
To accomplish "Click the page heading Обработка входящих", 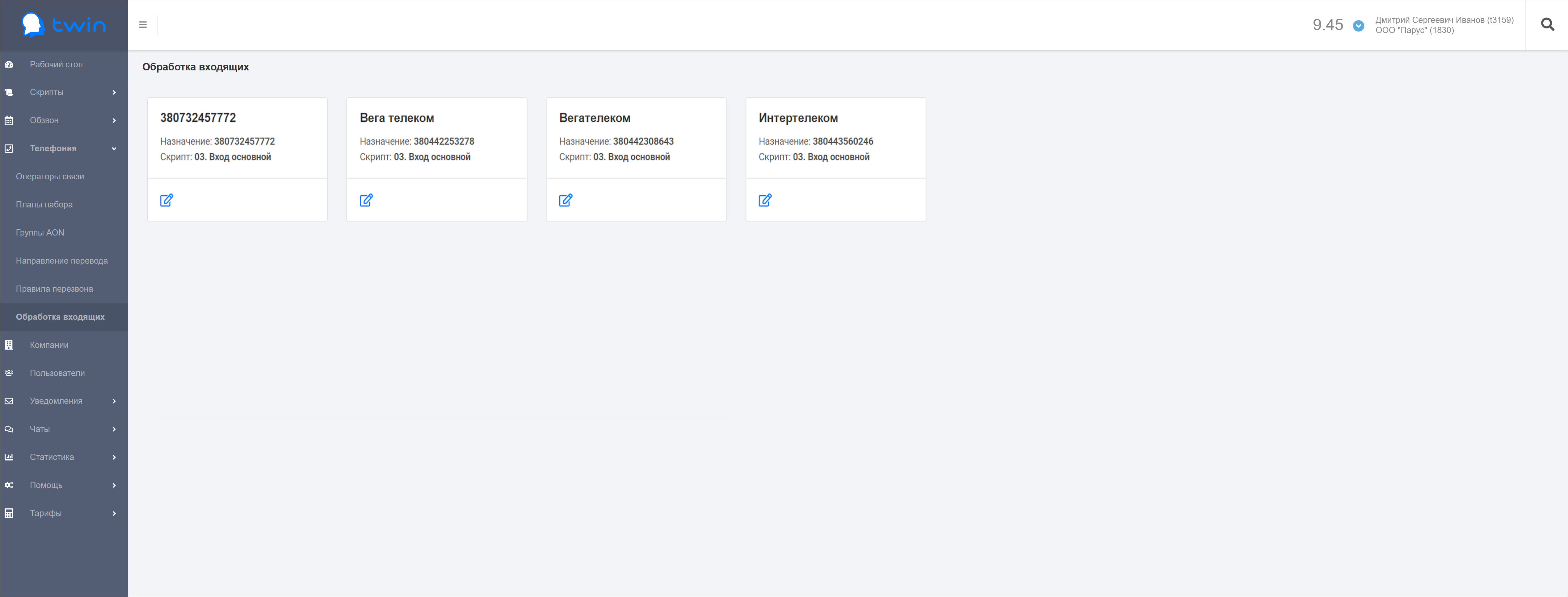I will click(195, 67).
